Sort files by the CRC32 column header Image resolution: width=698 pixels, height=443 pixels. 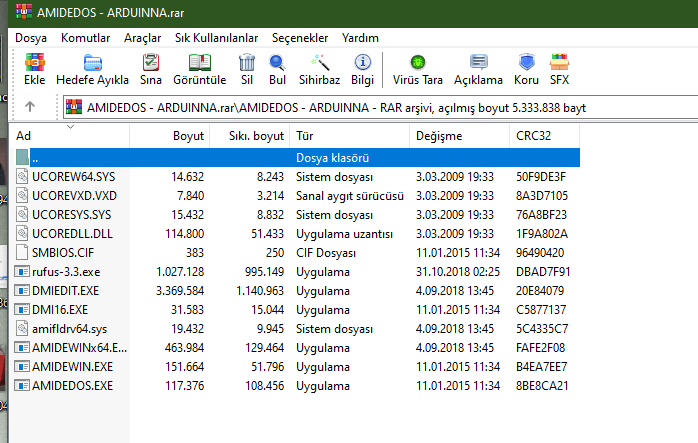544,136
